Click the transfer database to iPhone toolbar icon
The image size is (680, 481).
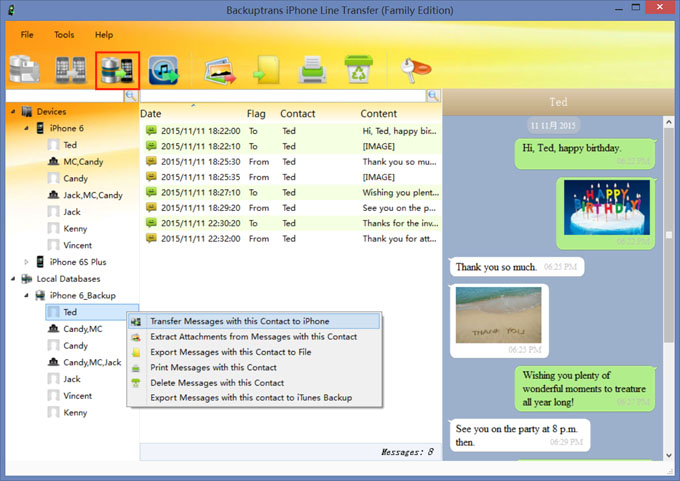117,70
